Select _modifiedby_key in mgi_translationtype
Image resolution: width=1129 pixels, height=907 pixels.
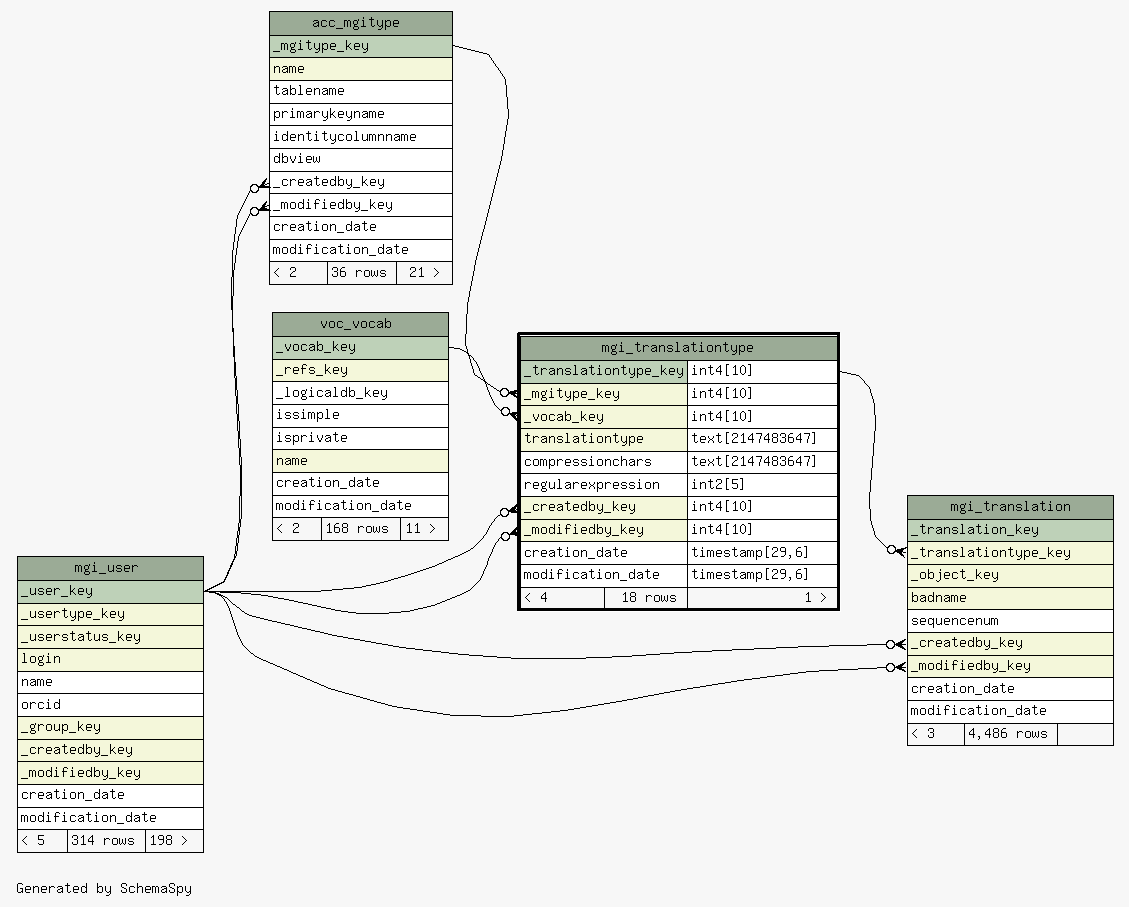tap(604, 531)
